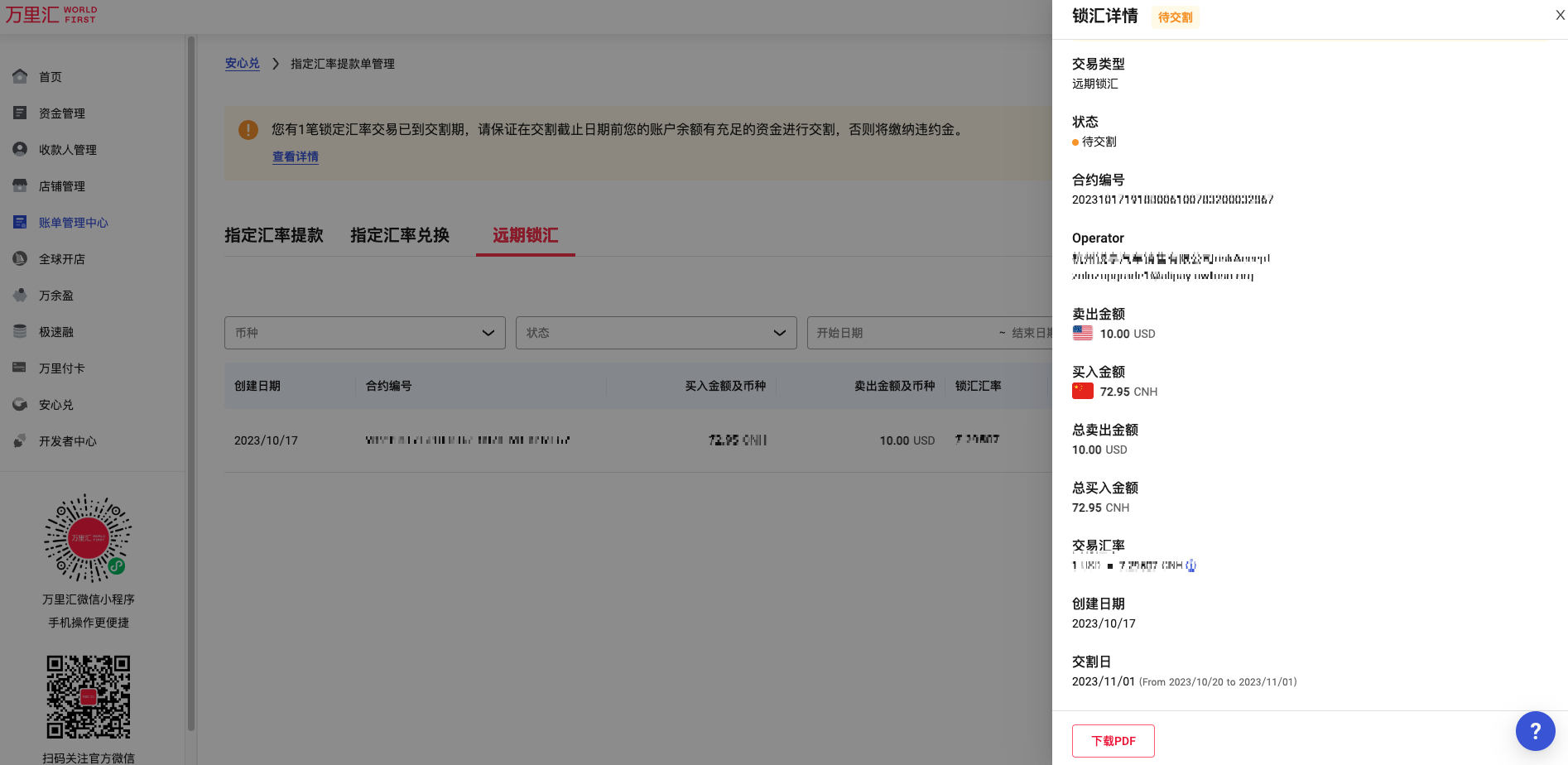Select the 远期锁汇 tab
The width and height of the screenshot is (1568, 765).
point(525,235)
